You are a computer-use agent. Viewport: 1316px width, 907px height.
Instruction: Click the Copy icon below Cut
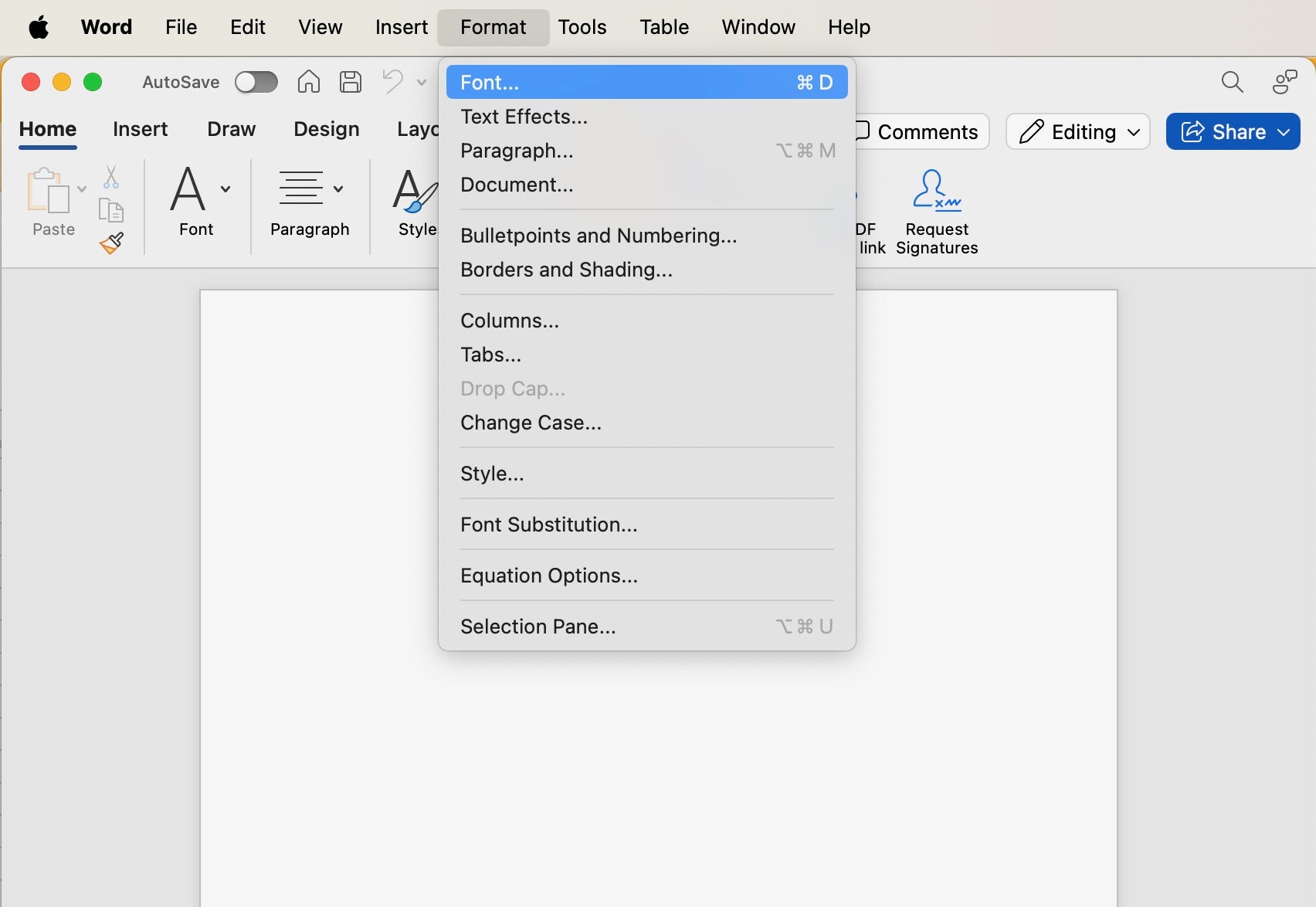(x=111, y=210)
